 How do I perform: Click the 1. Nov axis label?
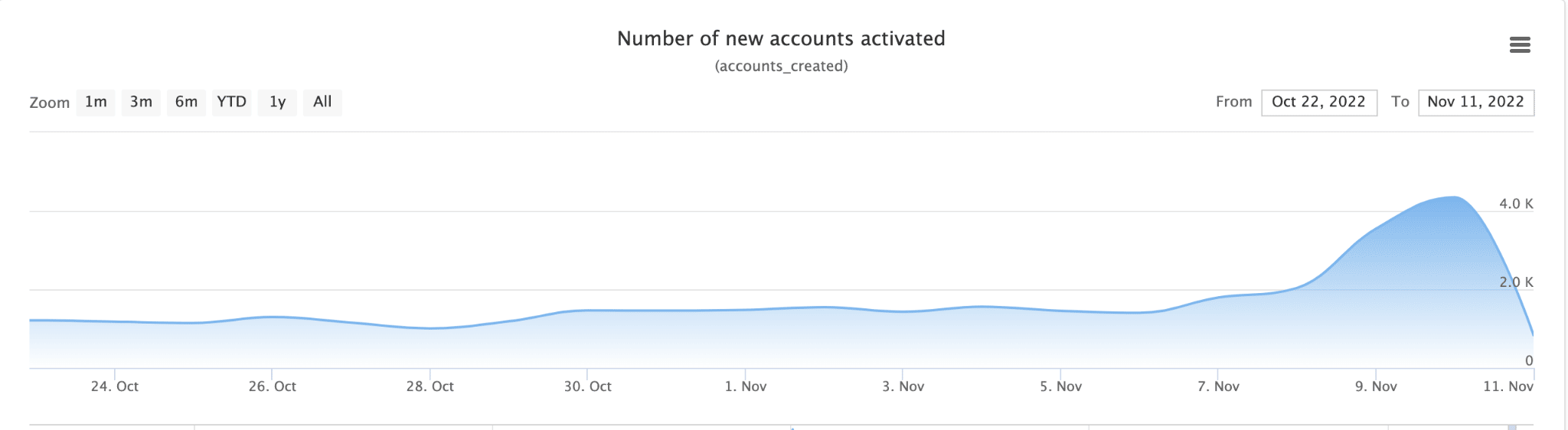click(746, 386)
